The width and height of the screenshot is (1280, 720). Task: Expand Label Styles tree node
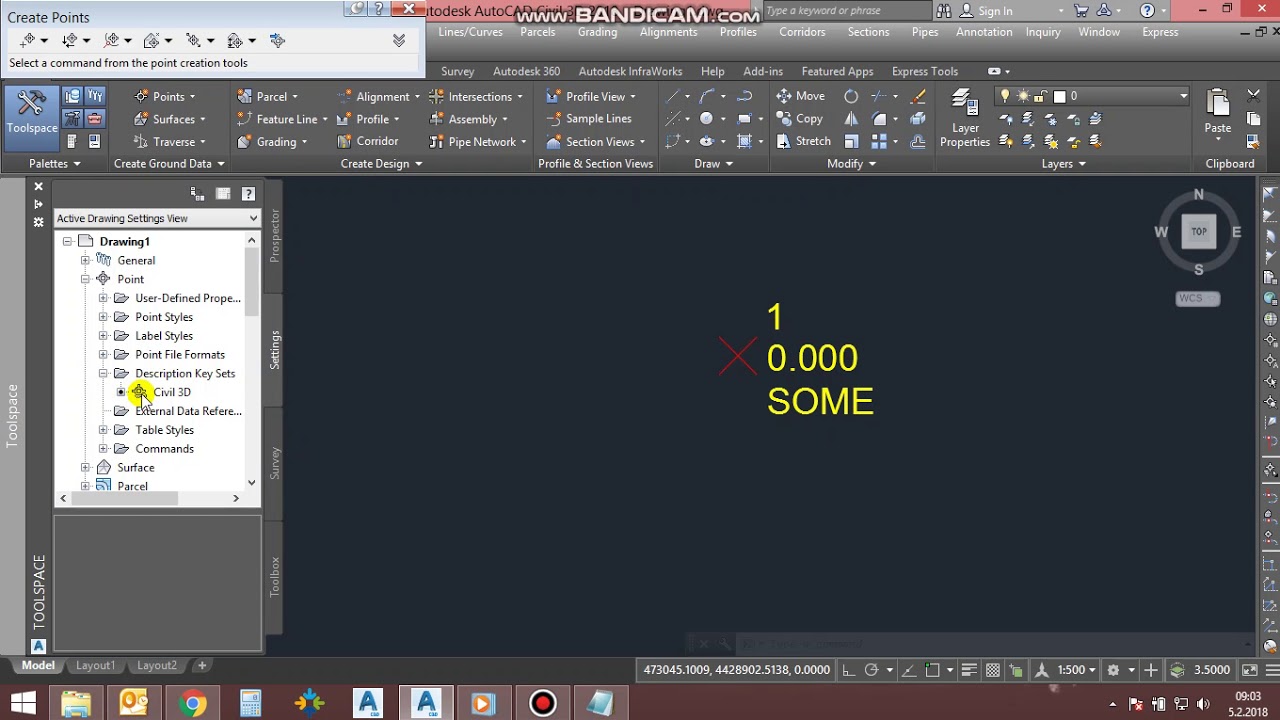(103, 336)
